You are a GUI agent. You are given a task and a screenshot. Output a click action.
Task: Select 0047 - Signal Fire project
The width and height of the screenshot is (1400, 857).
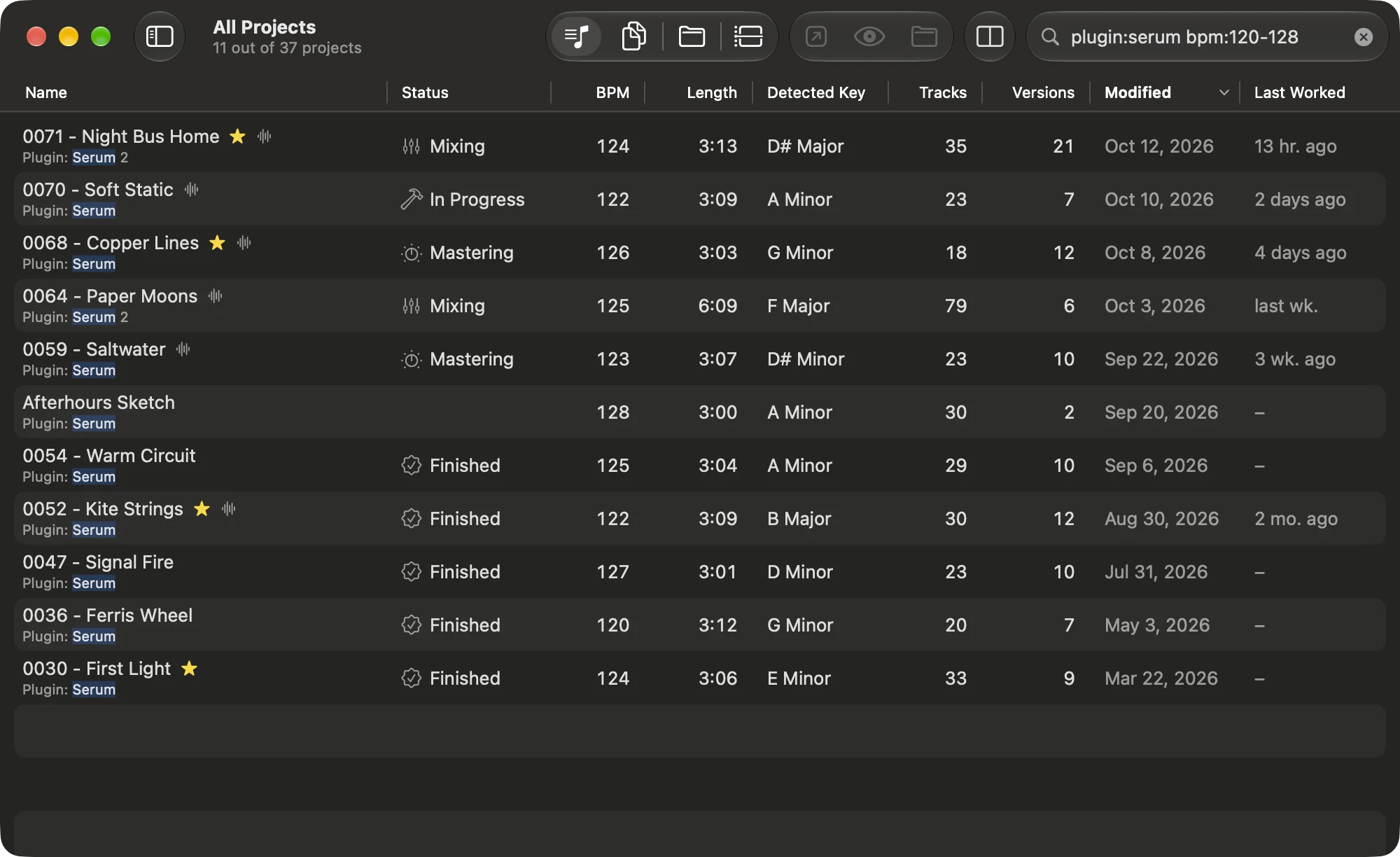point(700,572)
